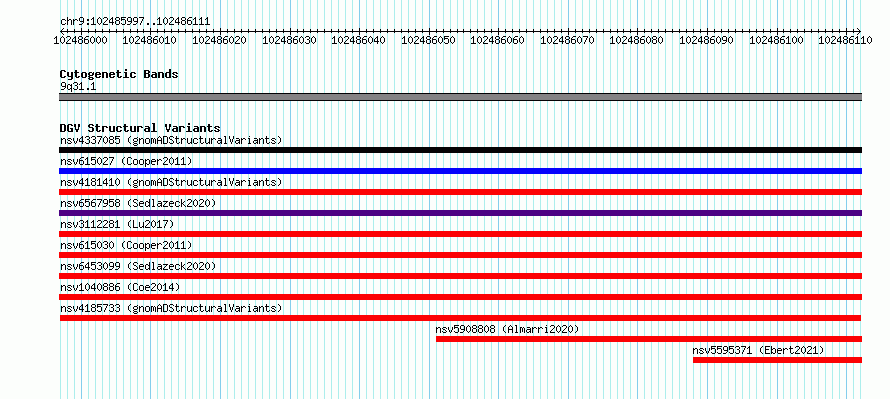Open nsv615030 (Cooper2011) label
The image size is (890, 399).
coord(126,245)
